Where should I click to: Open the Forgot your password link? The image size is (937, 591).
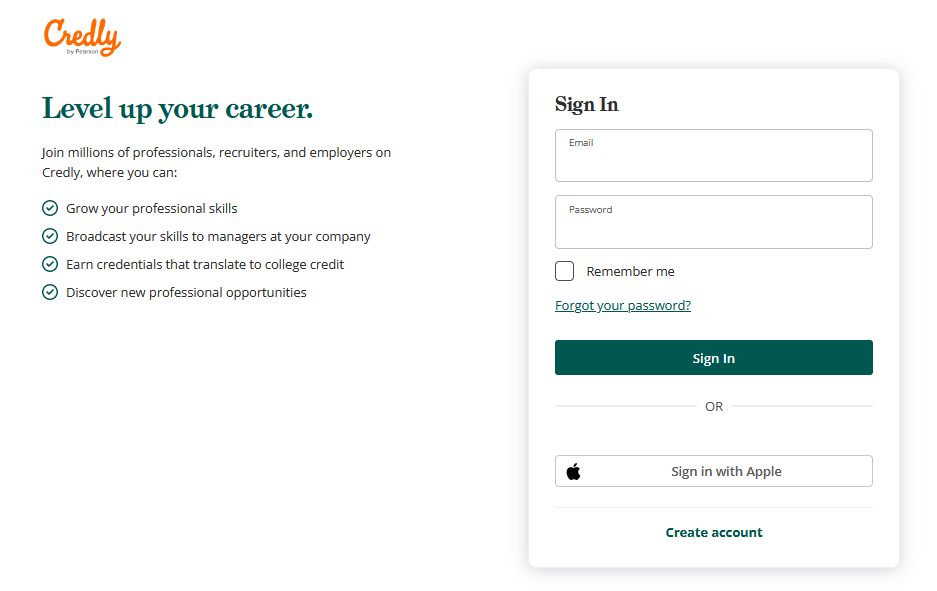(x=623, y=305)
